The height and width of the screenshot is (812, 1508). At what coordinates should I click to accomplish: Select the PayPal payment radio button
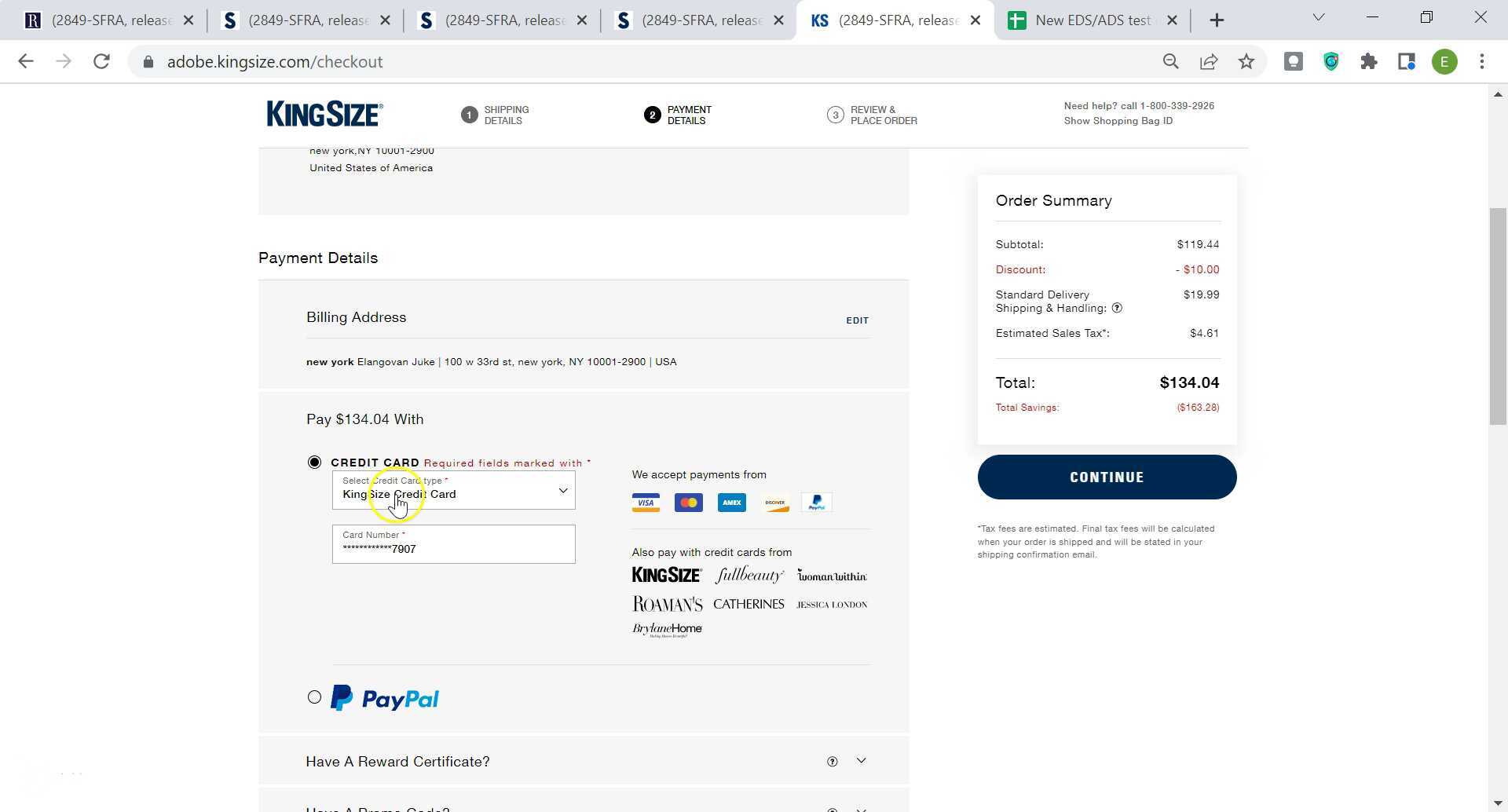pos(314,697)
